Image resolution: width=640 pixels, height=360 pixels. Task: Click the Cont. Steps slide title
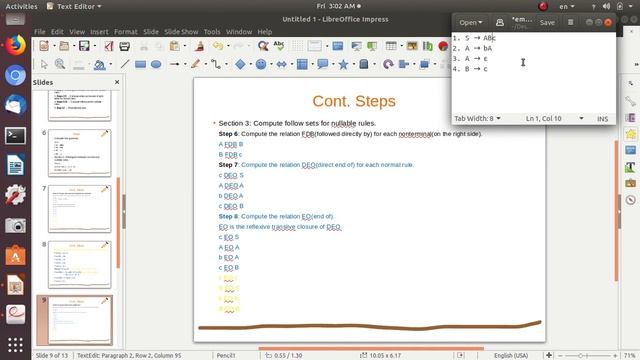[354, 101]
